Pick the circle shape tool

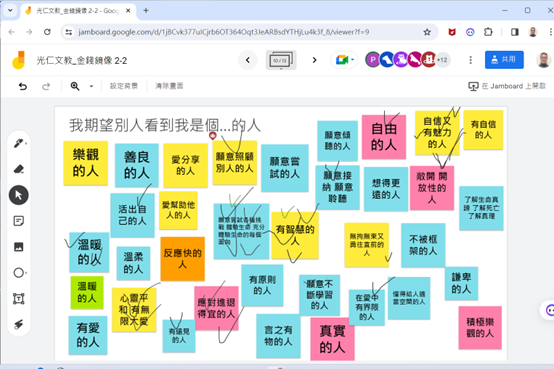(19, 273)
